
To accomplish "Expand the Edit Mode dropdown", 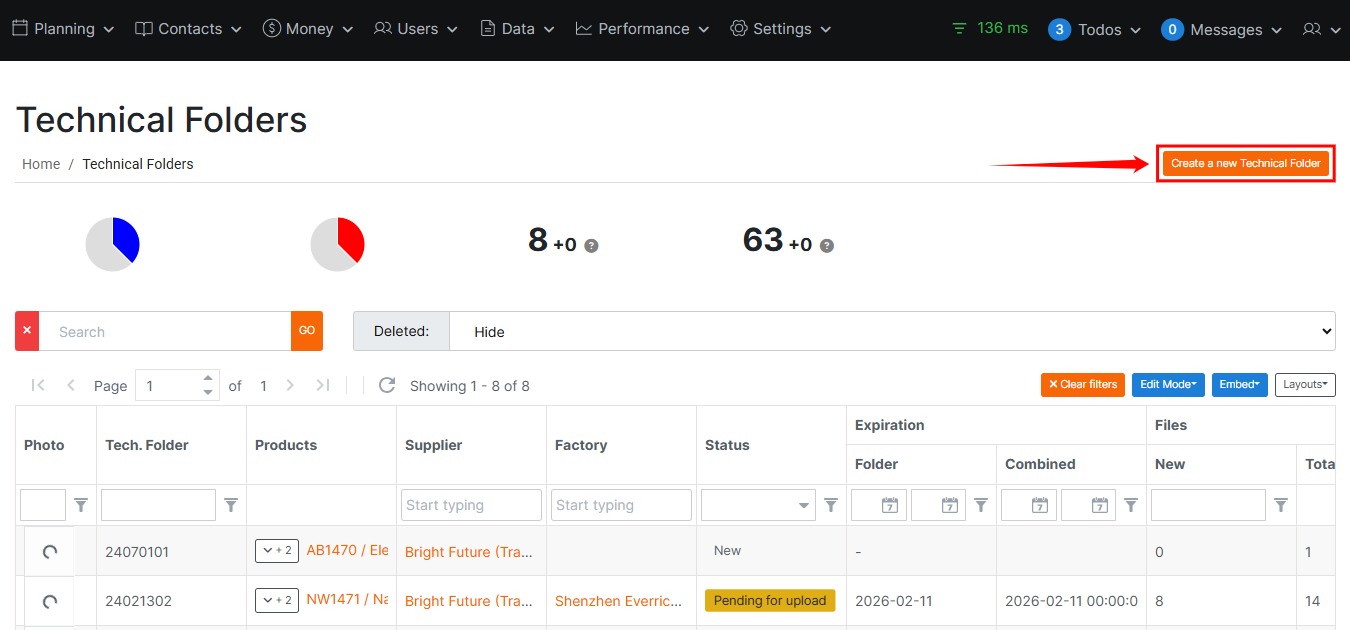I will pos(1167,385).
